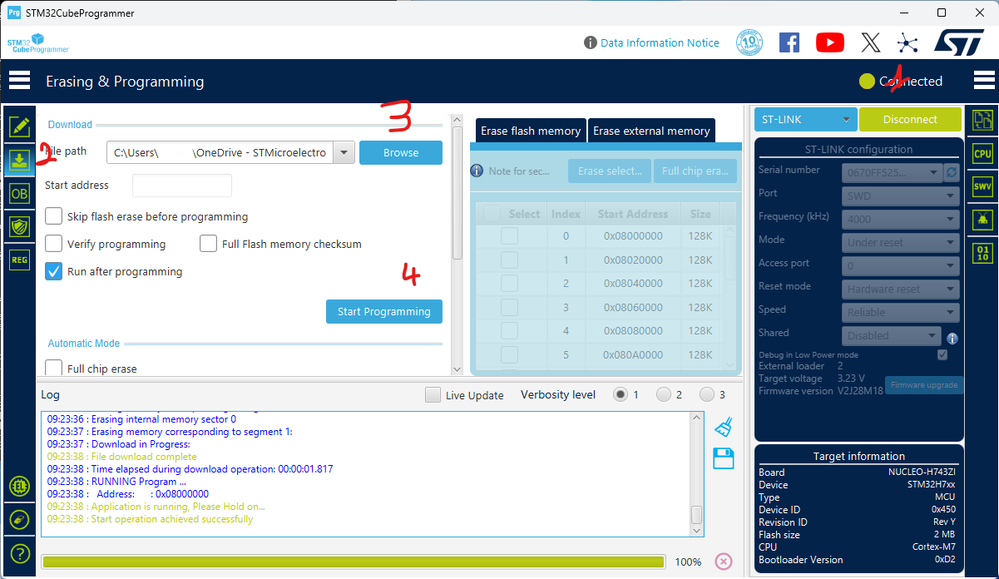Click the log scrollbar down arrow
999x579 pixels.
pyautogui.click(x=696, y=531)
